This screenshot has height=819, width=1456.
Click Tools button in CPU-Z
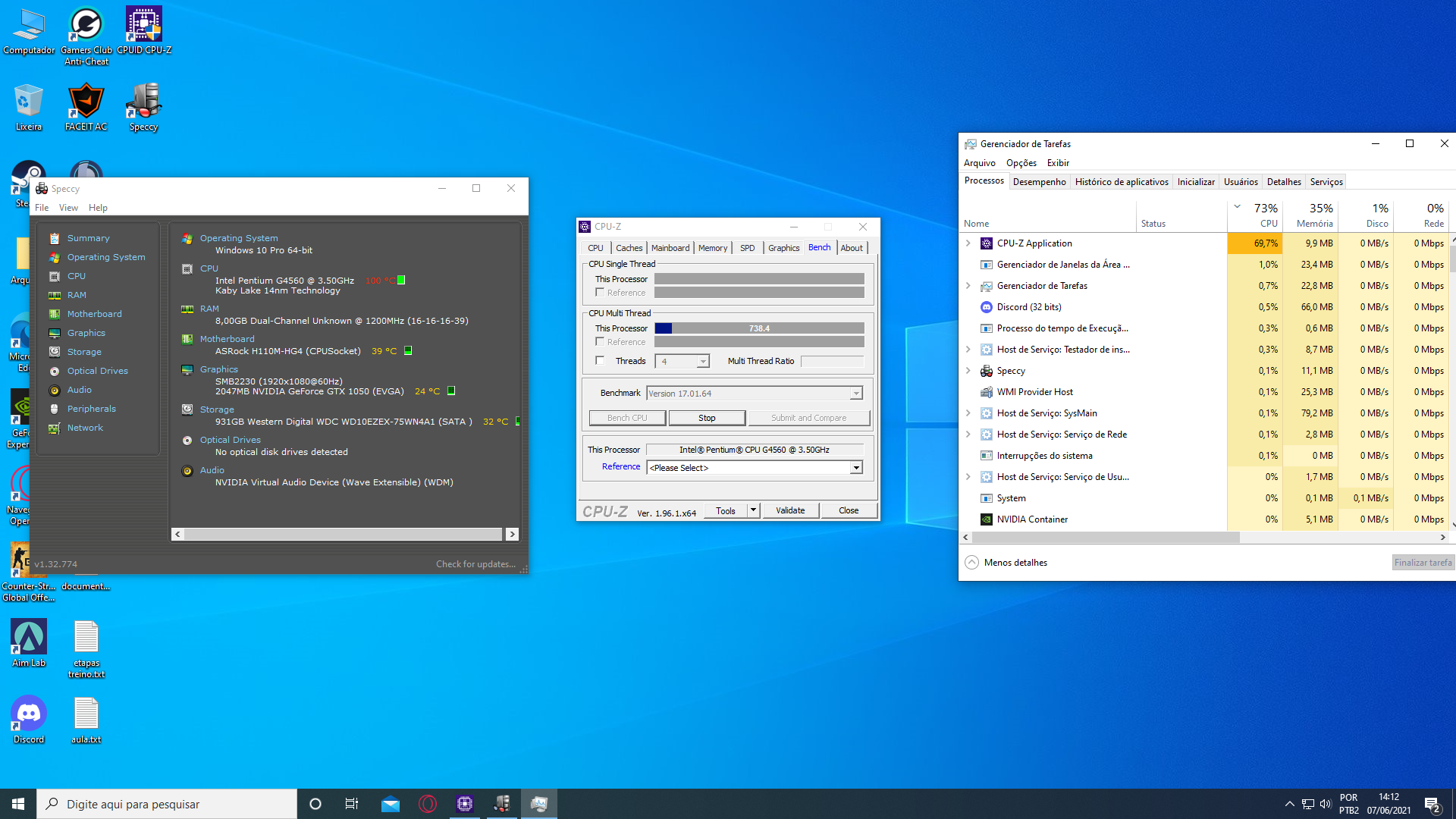(726, 510)
